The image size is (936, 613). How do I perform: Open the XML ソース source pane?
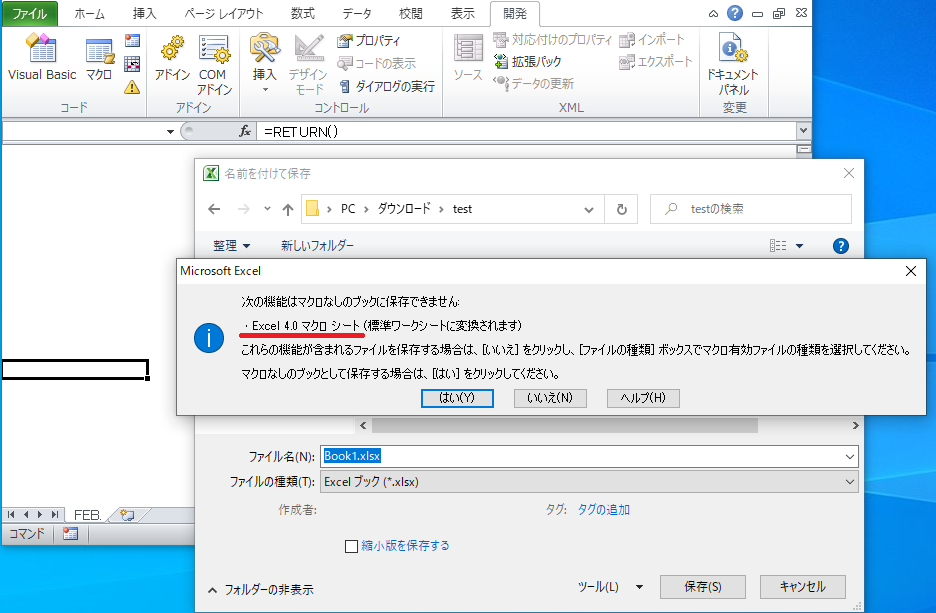(468, 57)
